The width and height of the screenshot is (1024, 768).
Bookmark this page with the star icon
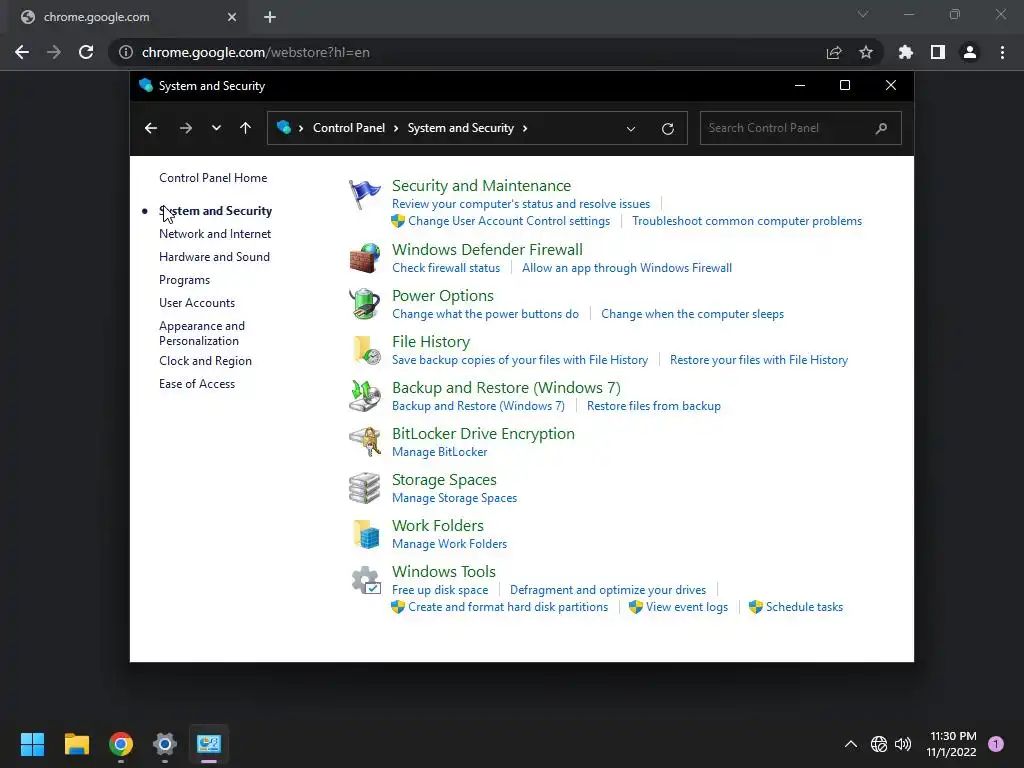(866, 52)
